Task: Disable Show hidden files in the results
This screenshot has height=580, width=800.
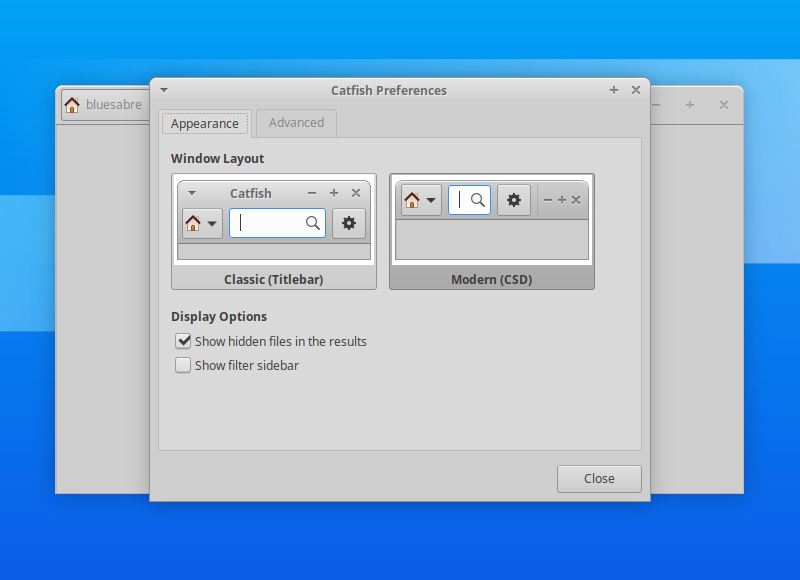Action: pyautogui.click(x=183, y=341)
